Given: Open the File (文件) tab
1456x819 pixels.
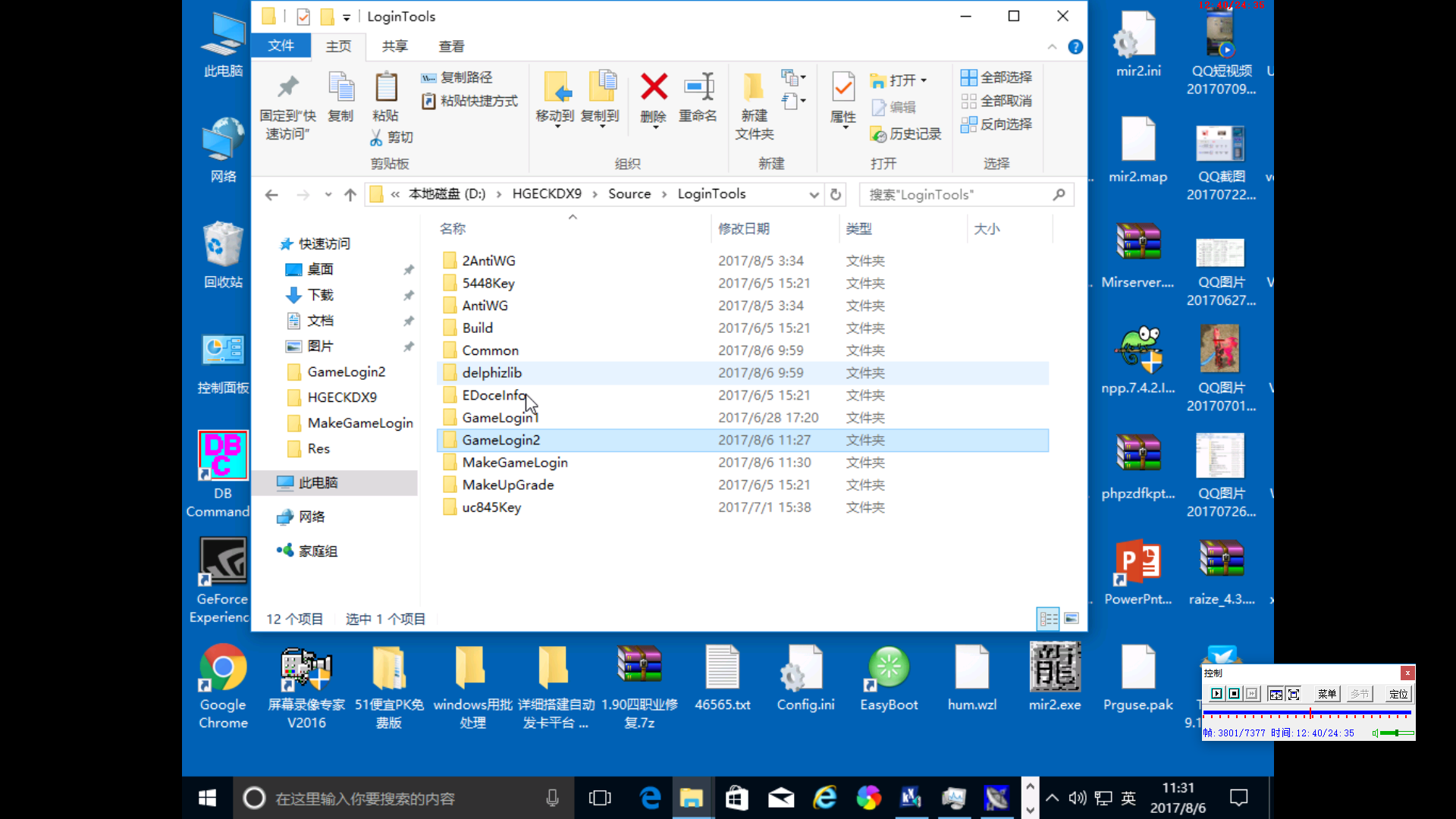Looking at the screenshot, I should tap(281, 45).
